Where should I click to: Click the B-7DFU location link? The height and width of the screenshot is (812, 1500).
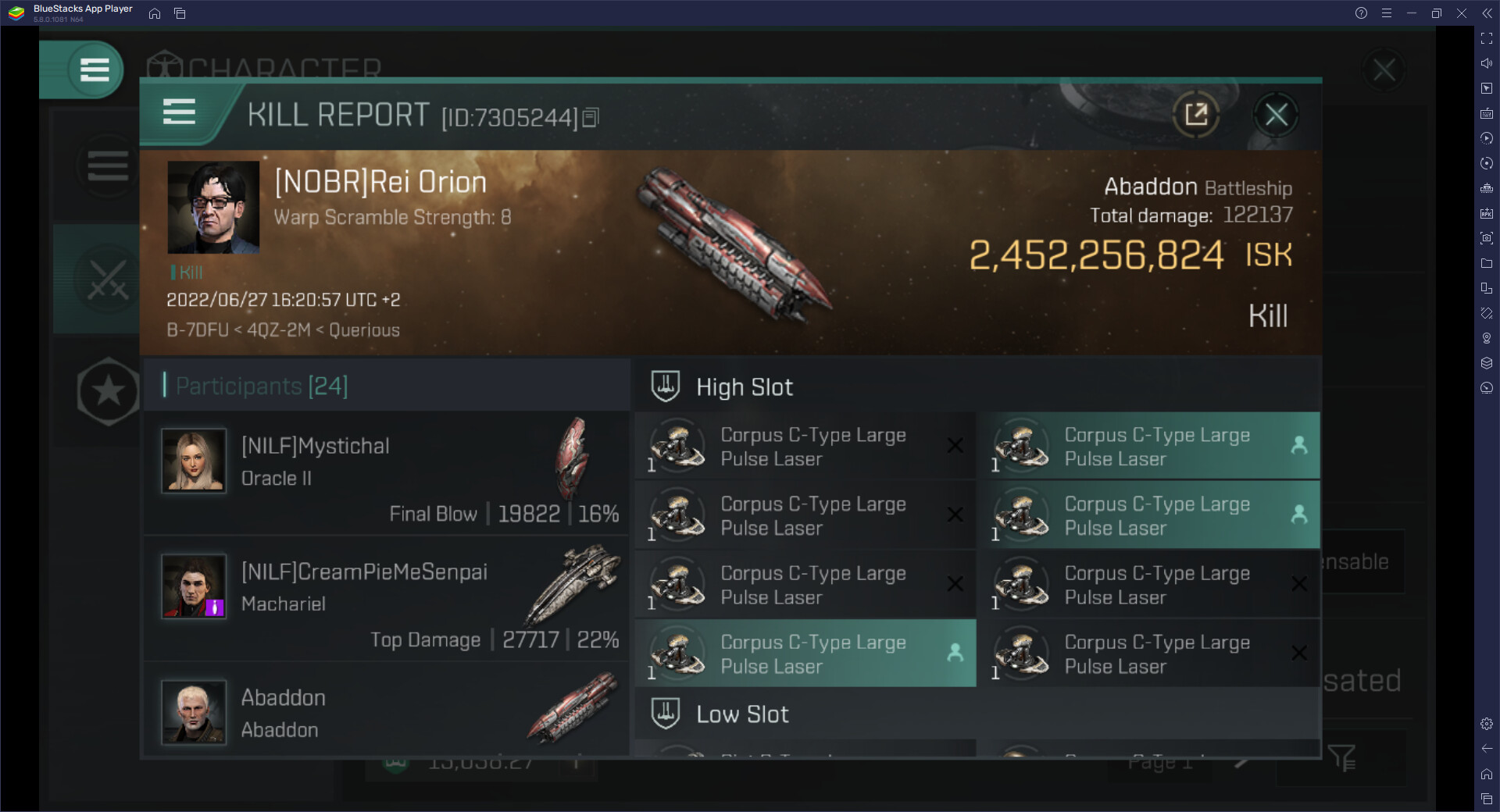[197, 330]
